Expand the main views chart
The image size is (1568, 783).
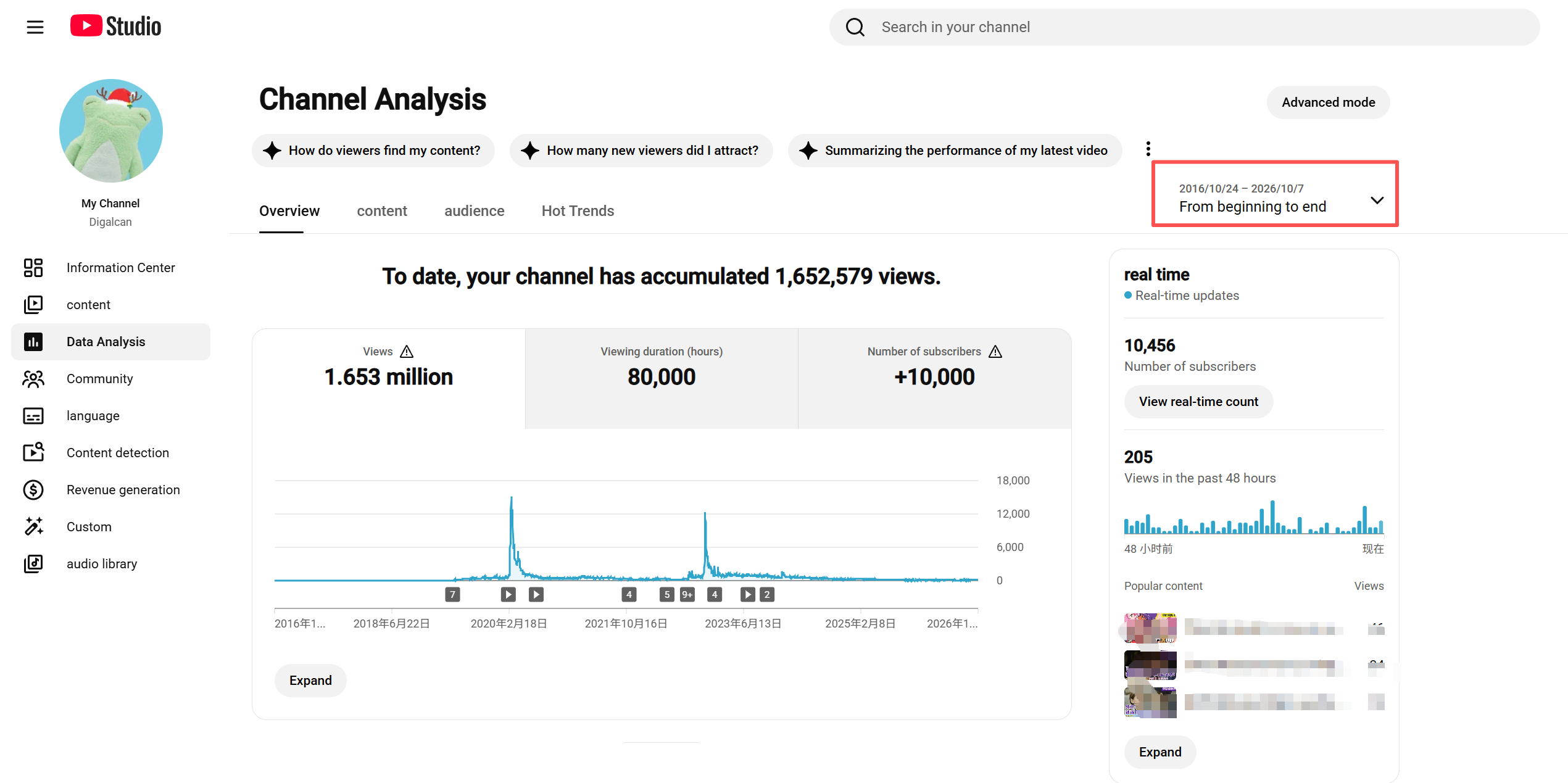click(310, 681)
